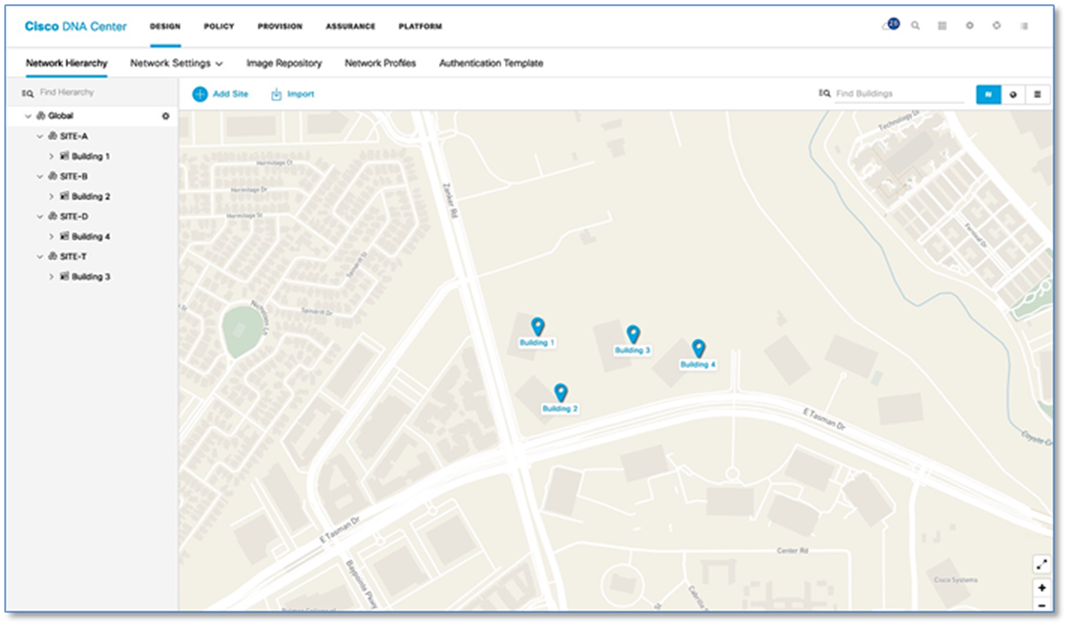1068x626 pixels.
Task: Click the fullscreen expand map icon
Action: coord(1041,564)
